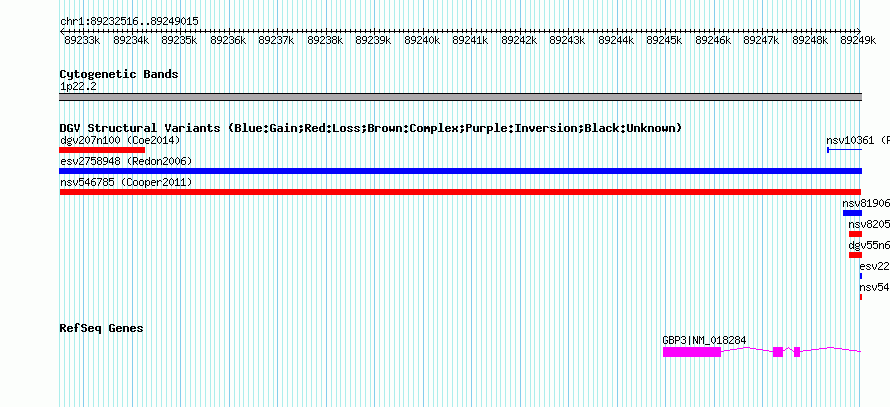Open the esv22 variant label
The height and width of the screenshot is (407, 890).
coord(874,267)
